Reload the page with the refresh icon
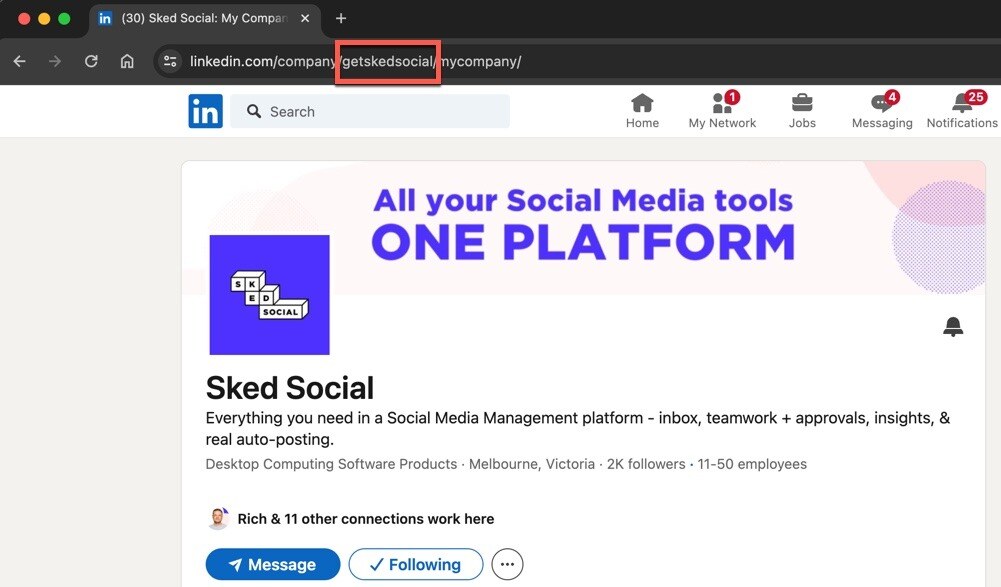1001x587 pixels. 91,61
